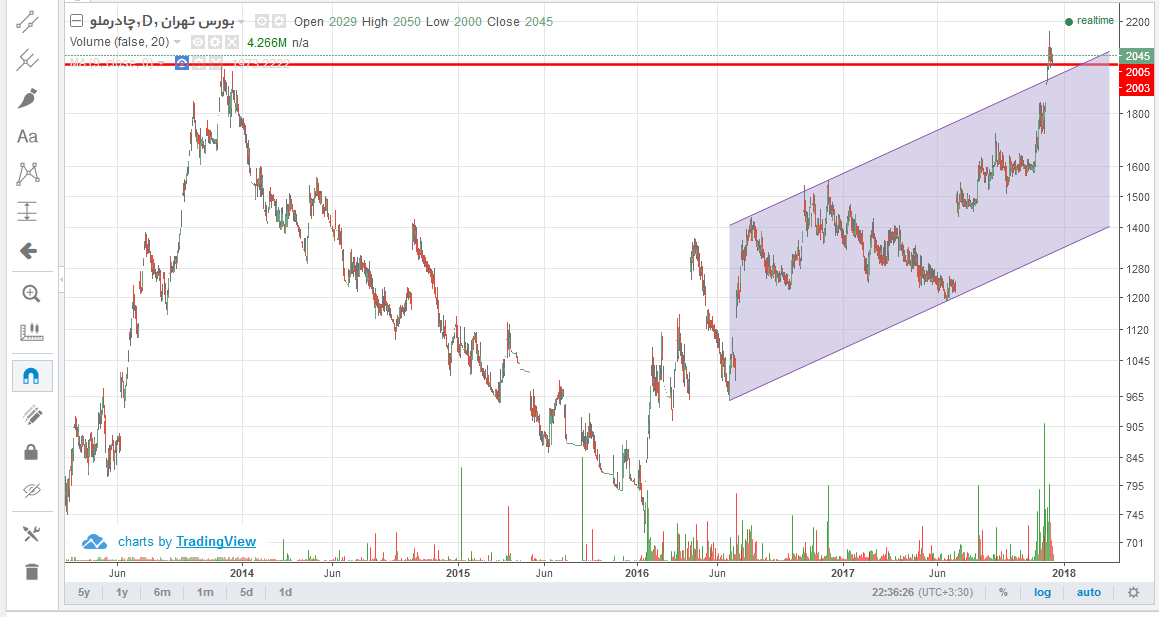This screenshot has width=1159, height=617.
Task: Choose the brush drawing tool
Action: pos(29,98)
